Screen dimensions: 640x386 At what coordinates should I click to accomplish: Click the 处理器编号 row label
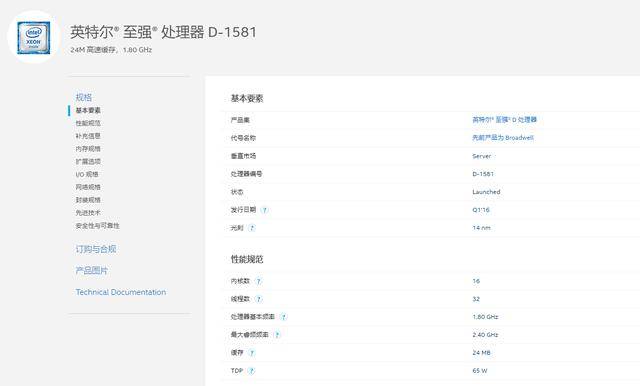pyautogui.click(x=247, y=174)
